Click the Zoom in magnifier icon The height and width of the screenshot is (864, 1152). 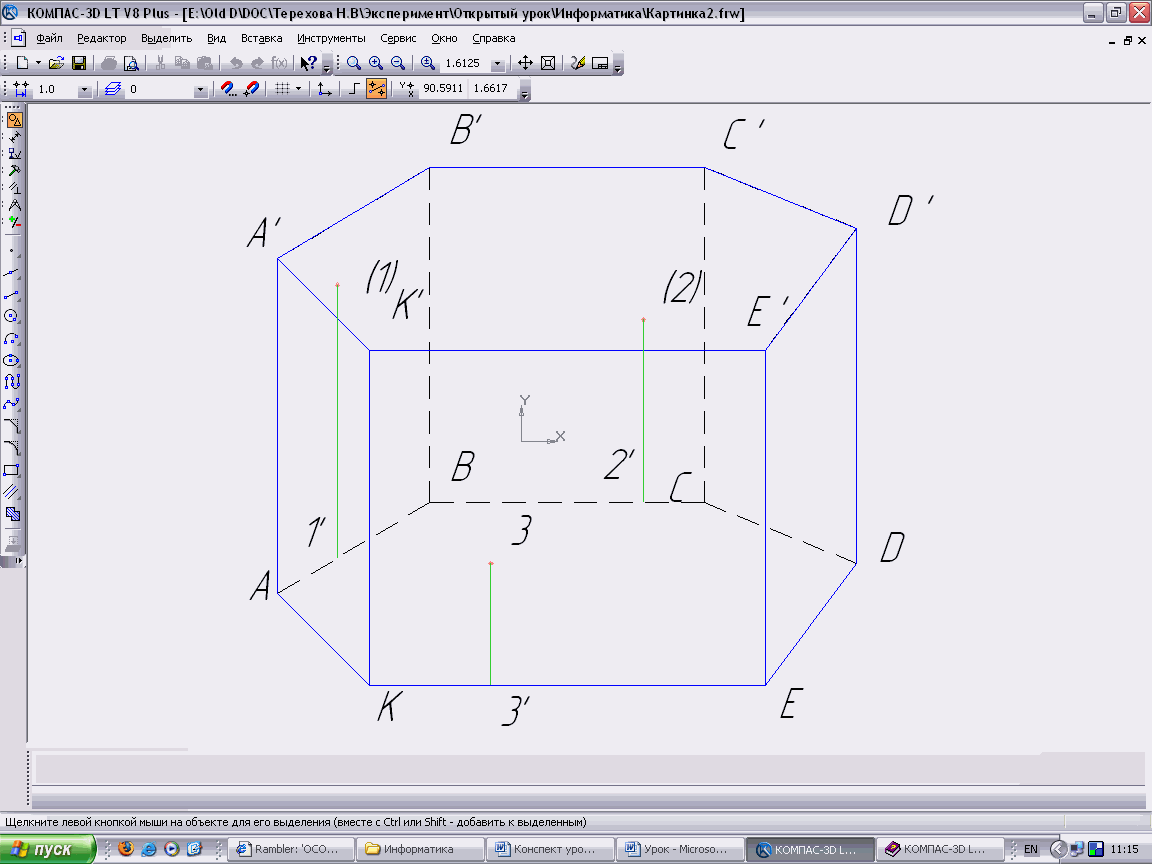376,63
